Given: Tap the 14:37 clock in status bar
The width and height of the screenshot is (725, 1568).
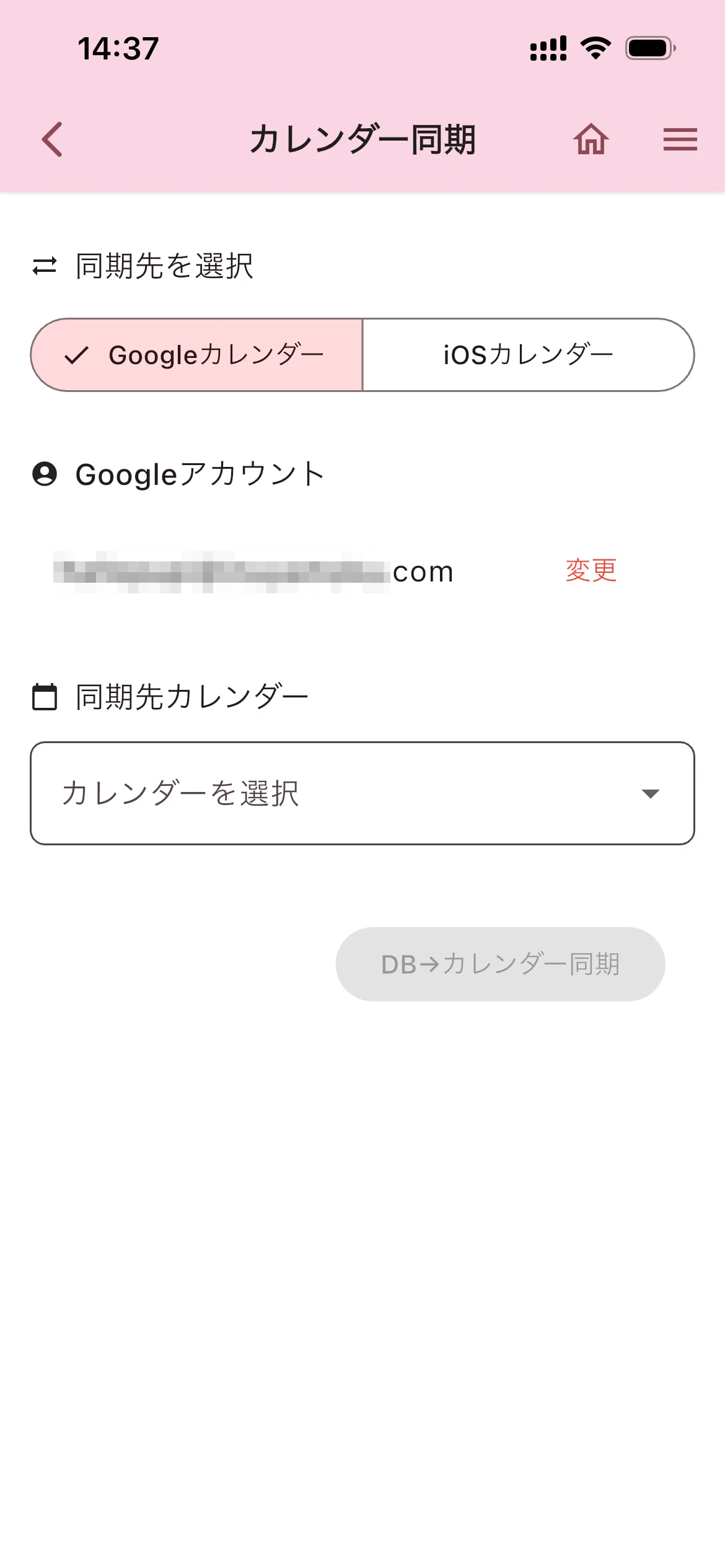Looking at the screenshot, I should click(x=118, y=48).
